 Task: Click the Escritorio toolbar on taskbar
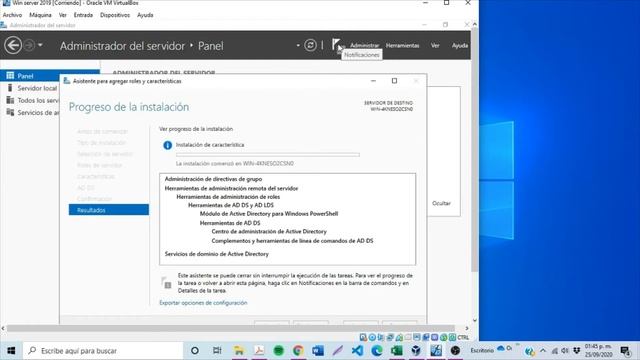click(x=482, y=351)
